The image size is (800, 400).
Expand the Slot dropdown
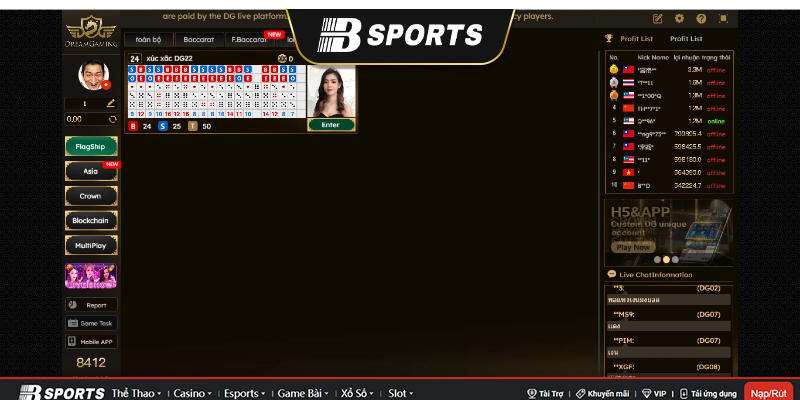click(401, 393)
